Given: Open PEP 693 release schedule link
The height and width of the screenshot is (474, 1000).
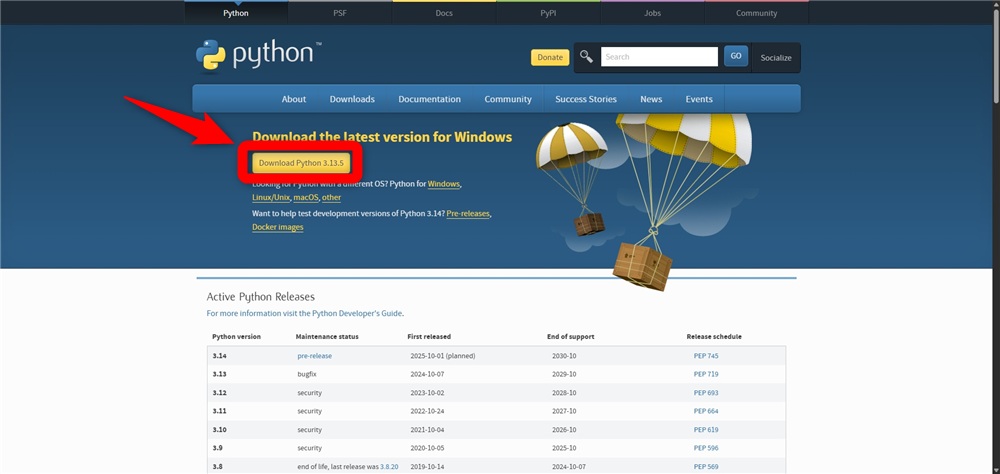Looking at the screenshot, I should (706, 393).
